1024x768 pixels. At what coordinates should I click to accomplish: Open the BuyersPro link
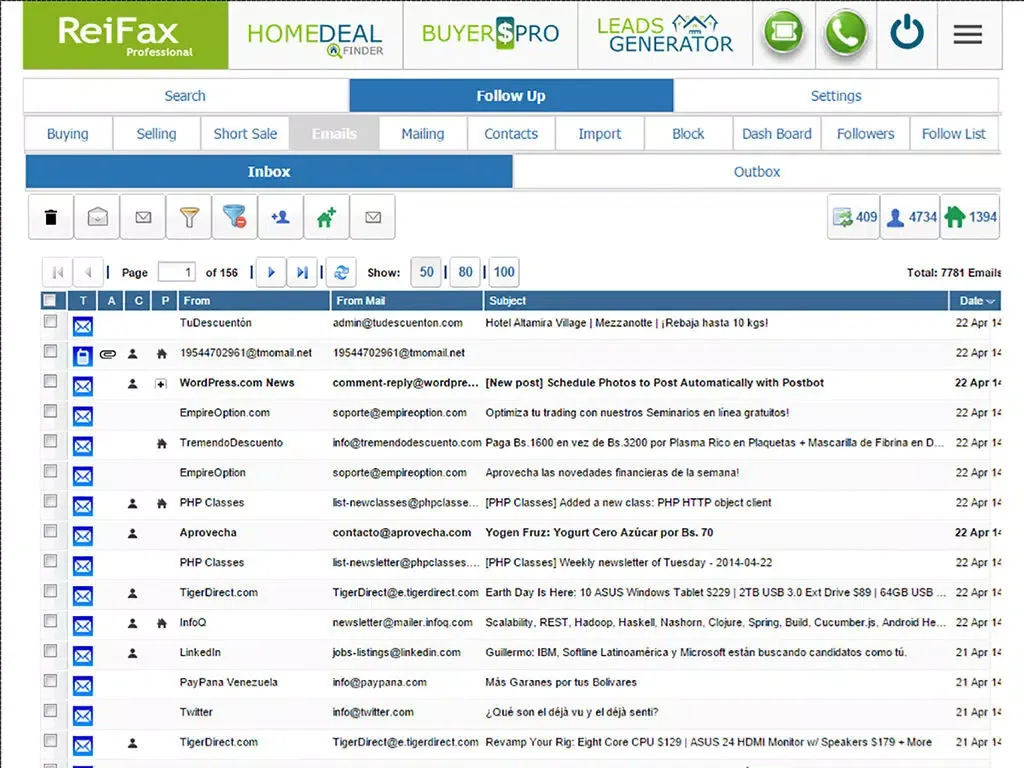pos(490,34)
